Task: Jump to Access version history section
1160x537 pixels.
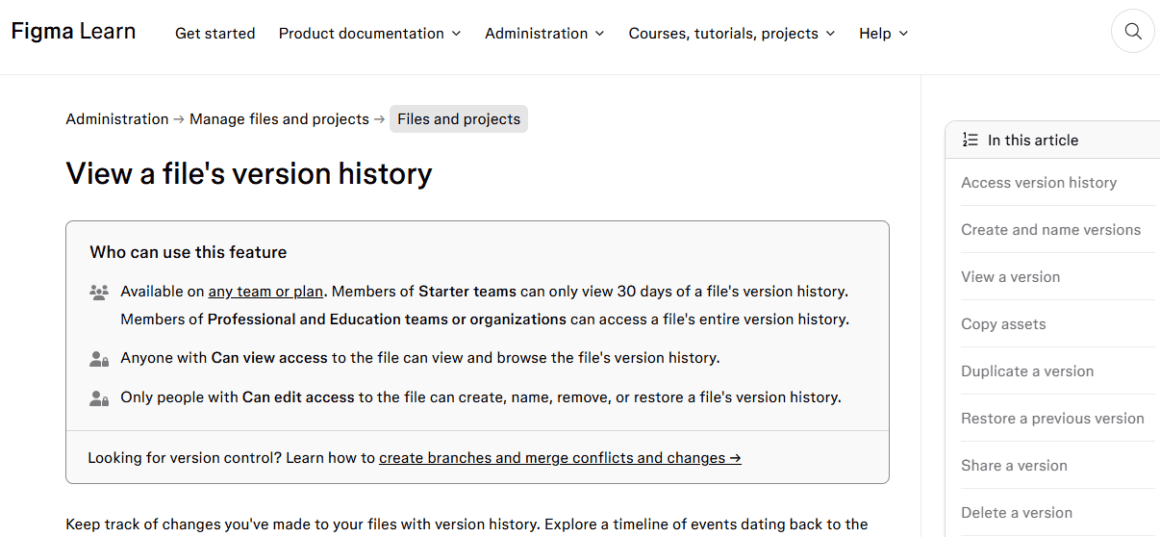Action: [1039, 183]
